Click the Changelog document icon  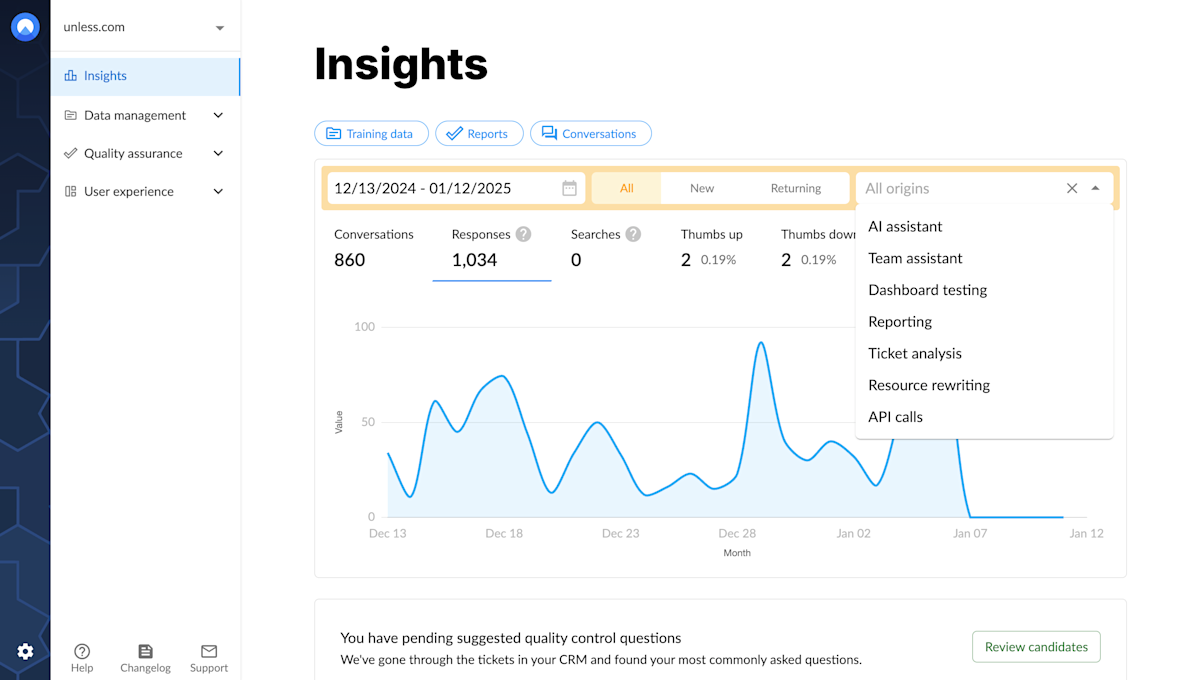pyautogui.click(x=145, y=649)
